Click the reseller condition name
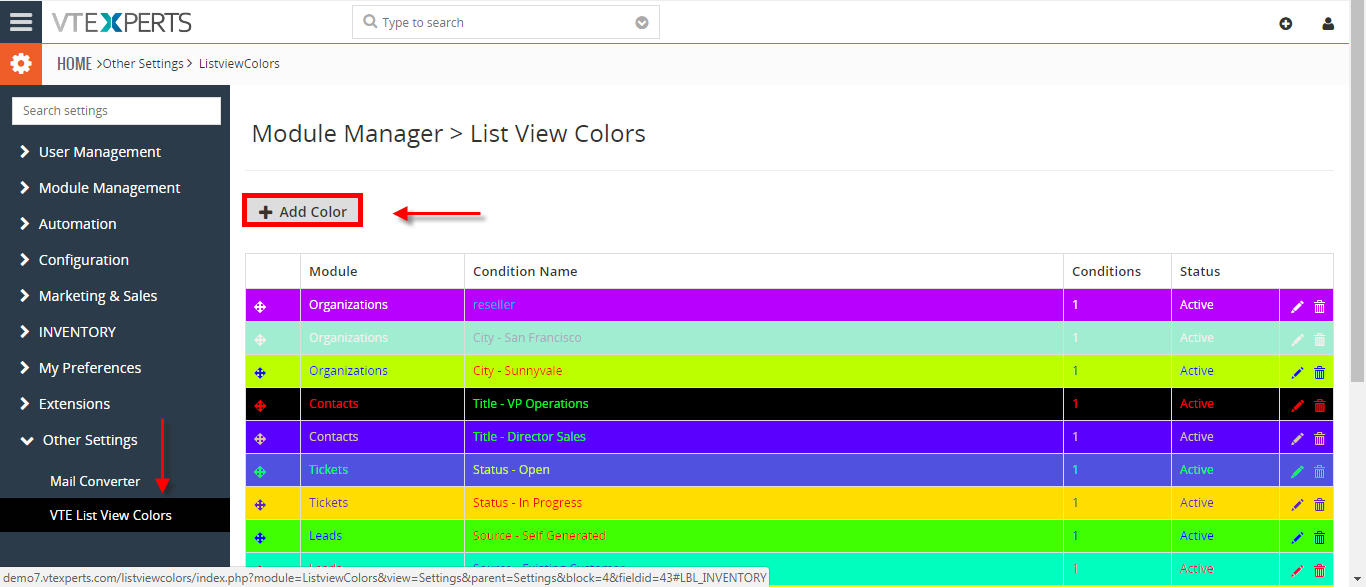1366x587 pixels. [494, 305]
